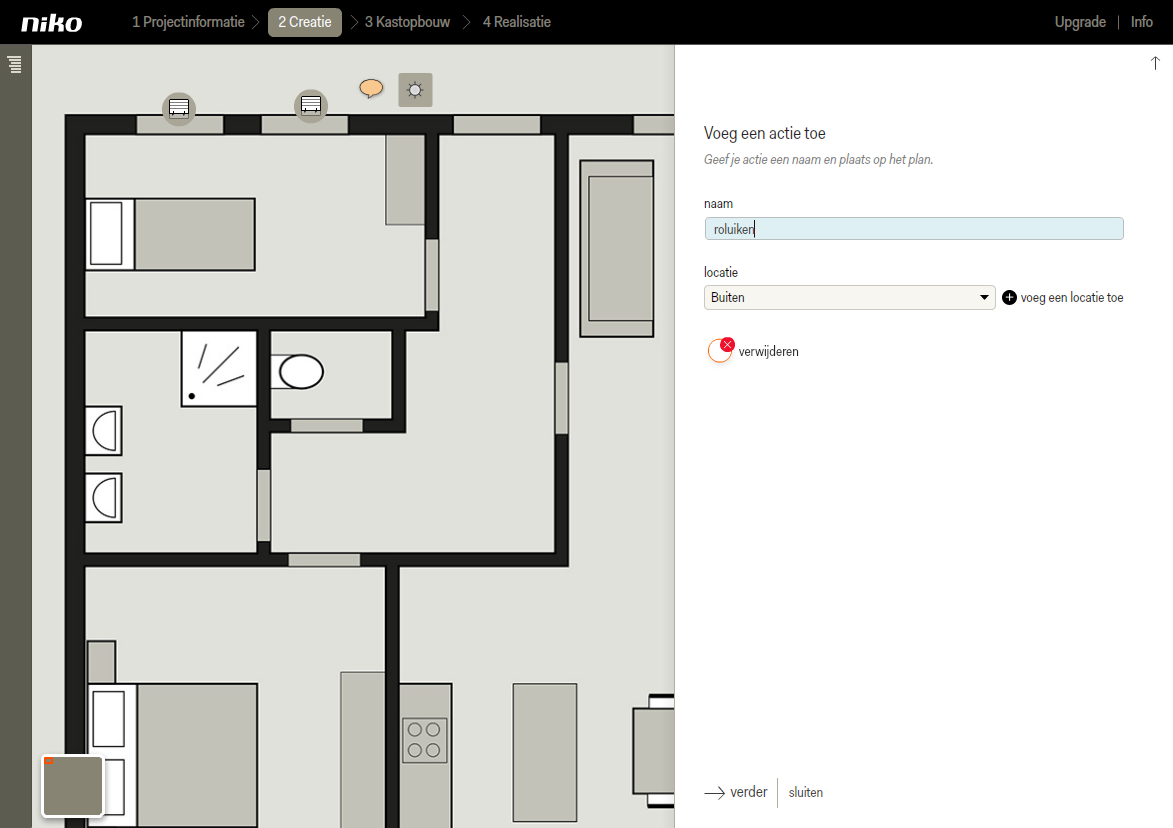Continue with the verder button
This screenshot has width=1173, height=828.
pyautogui.click(x=736, y=792)
